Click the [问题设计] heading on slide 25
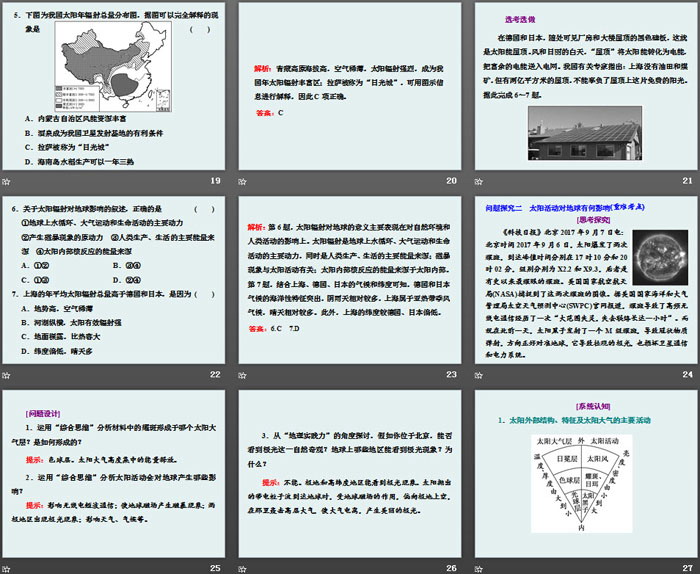This screenshot has width=700, height=574. coord(43,413)
